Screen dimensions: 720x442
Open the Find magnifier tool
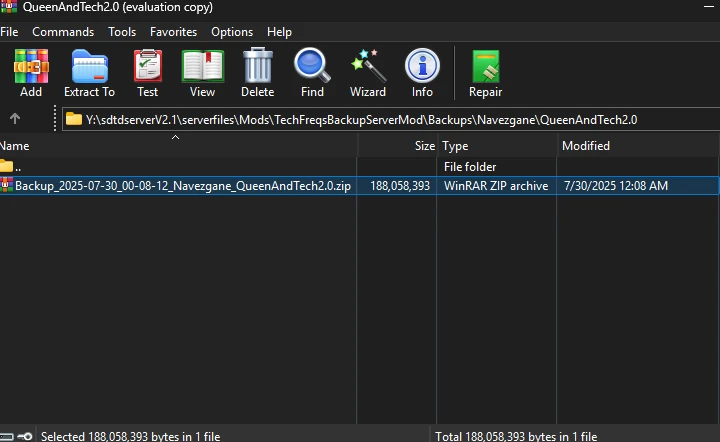pos(312,65)
